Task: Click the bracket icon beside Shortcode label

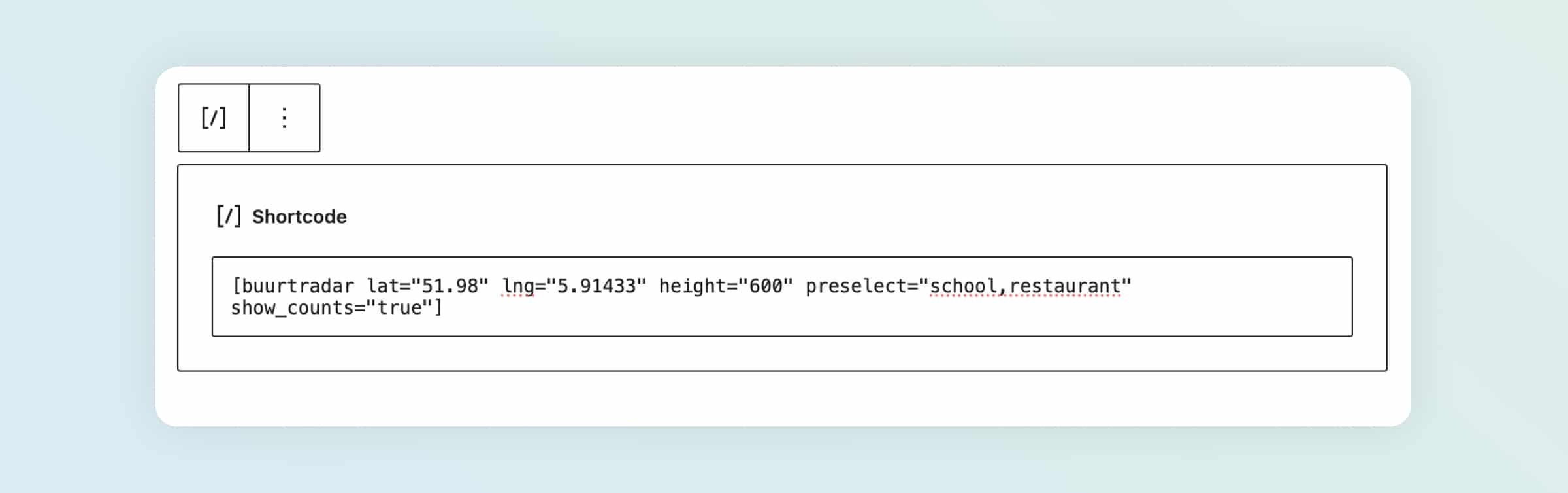Action: (x=229, y=216)
